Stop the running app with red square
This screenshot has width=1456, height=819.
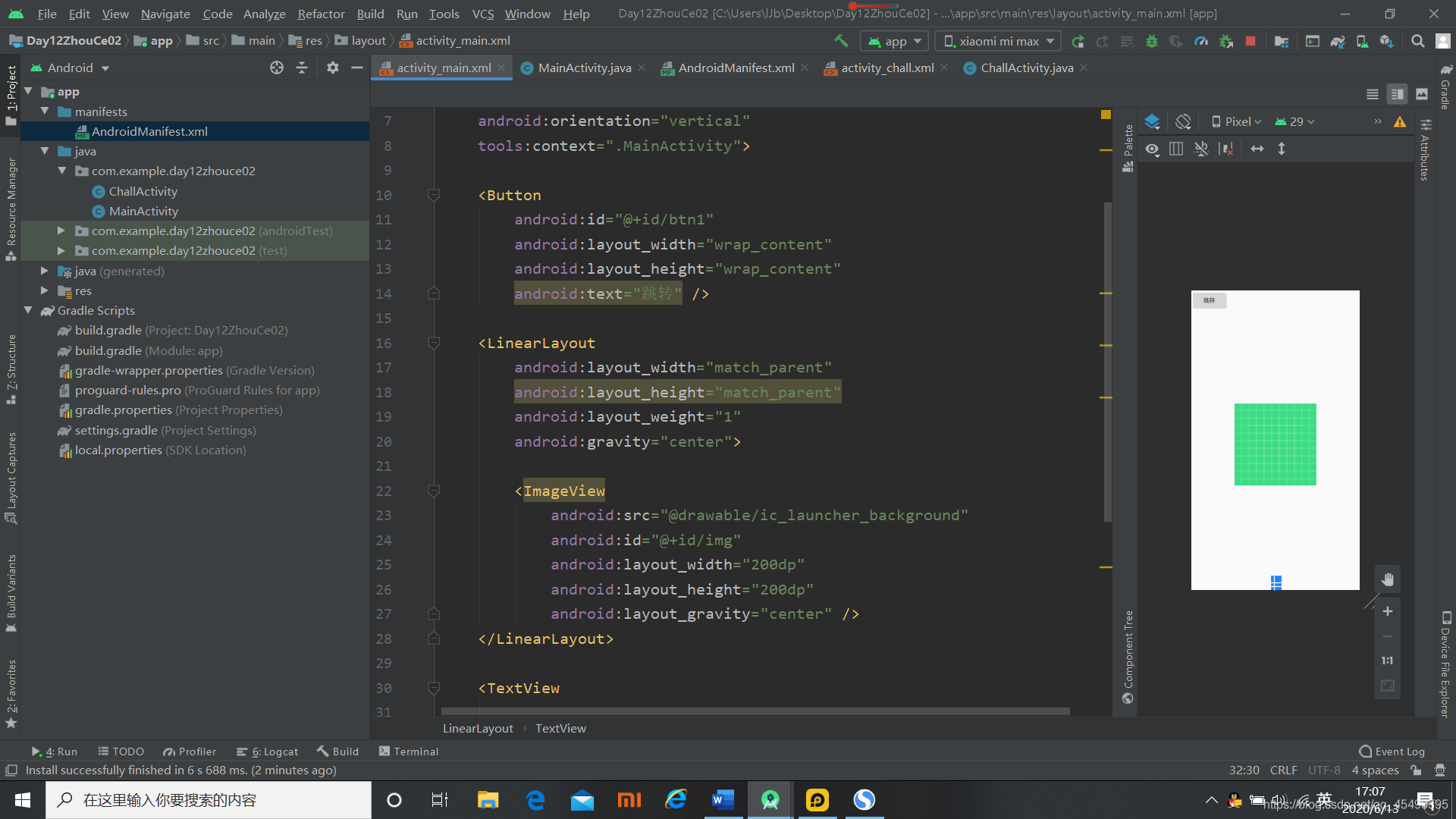point(1250,41)
